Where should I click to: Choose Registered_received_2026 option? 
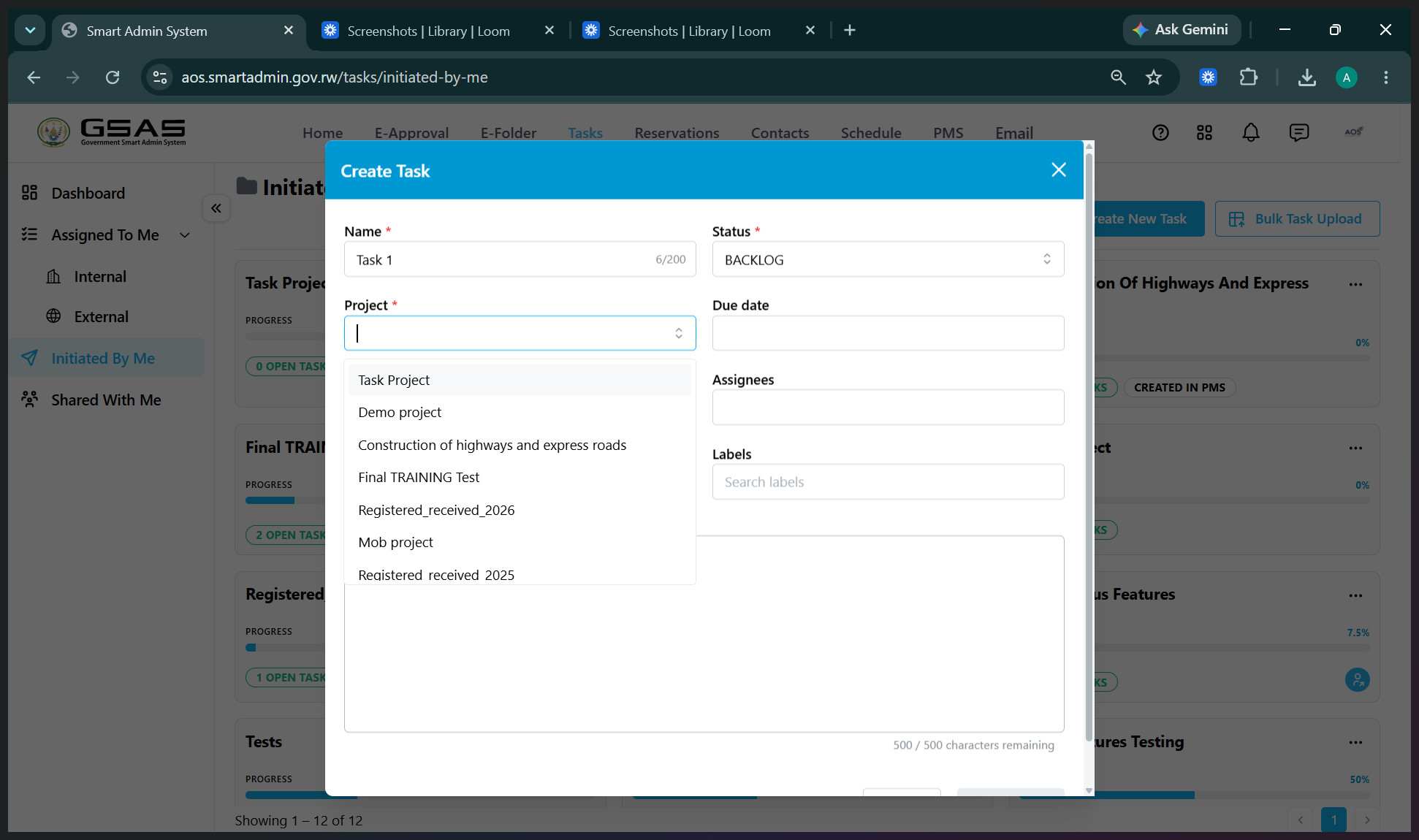point(520,510)
